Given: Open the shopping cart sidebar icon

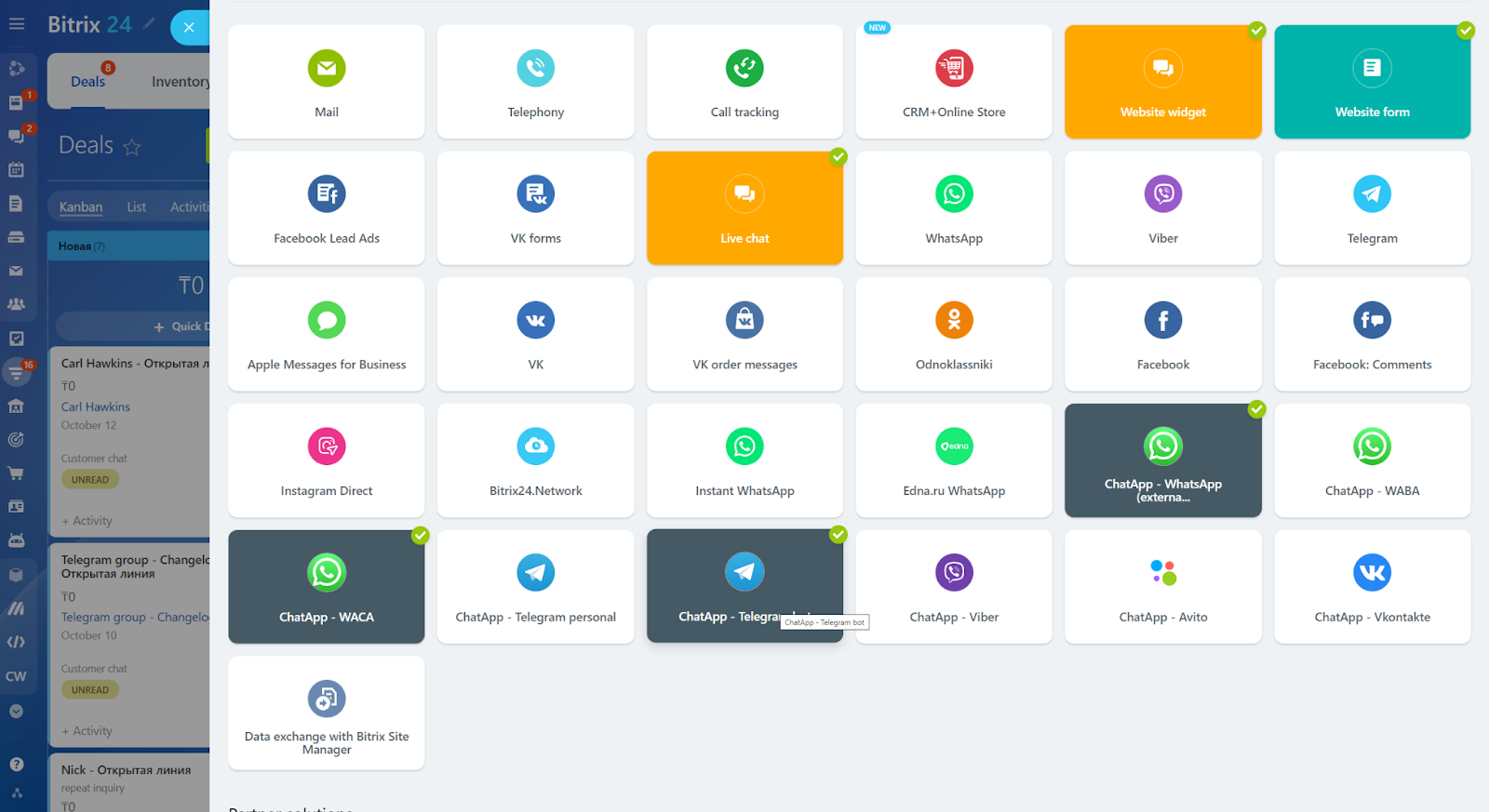Looking at the screenshot, I should pyautogui.click(x=16, y=473).
